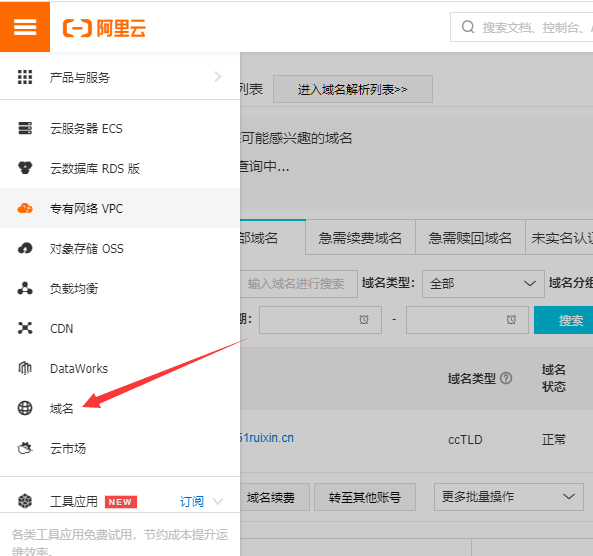This screenshot has height=556, width=593.
Task: Switch to 急需赎回域名 tab
Action: (x=470, y=238)
